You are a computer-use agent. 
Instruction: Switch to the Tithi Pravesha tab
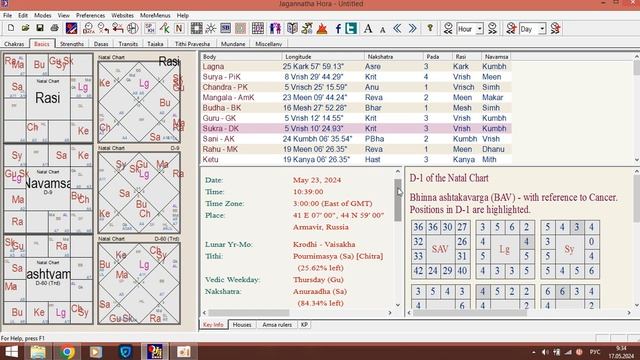(x=192, y=44)
